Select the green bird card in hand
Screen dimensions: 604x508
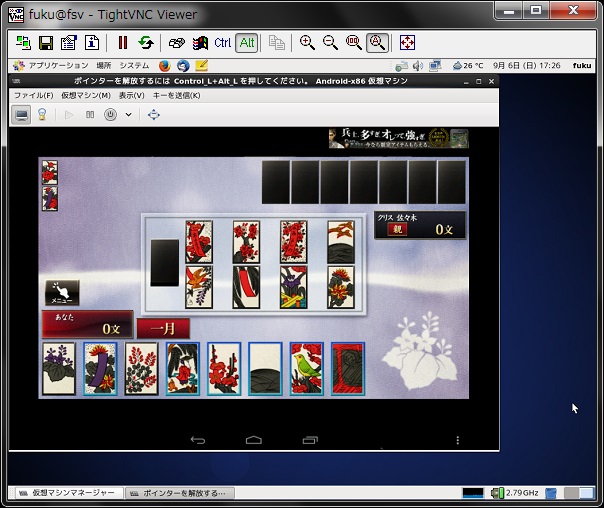306,369
